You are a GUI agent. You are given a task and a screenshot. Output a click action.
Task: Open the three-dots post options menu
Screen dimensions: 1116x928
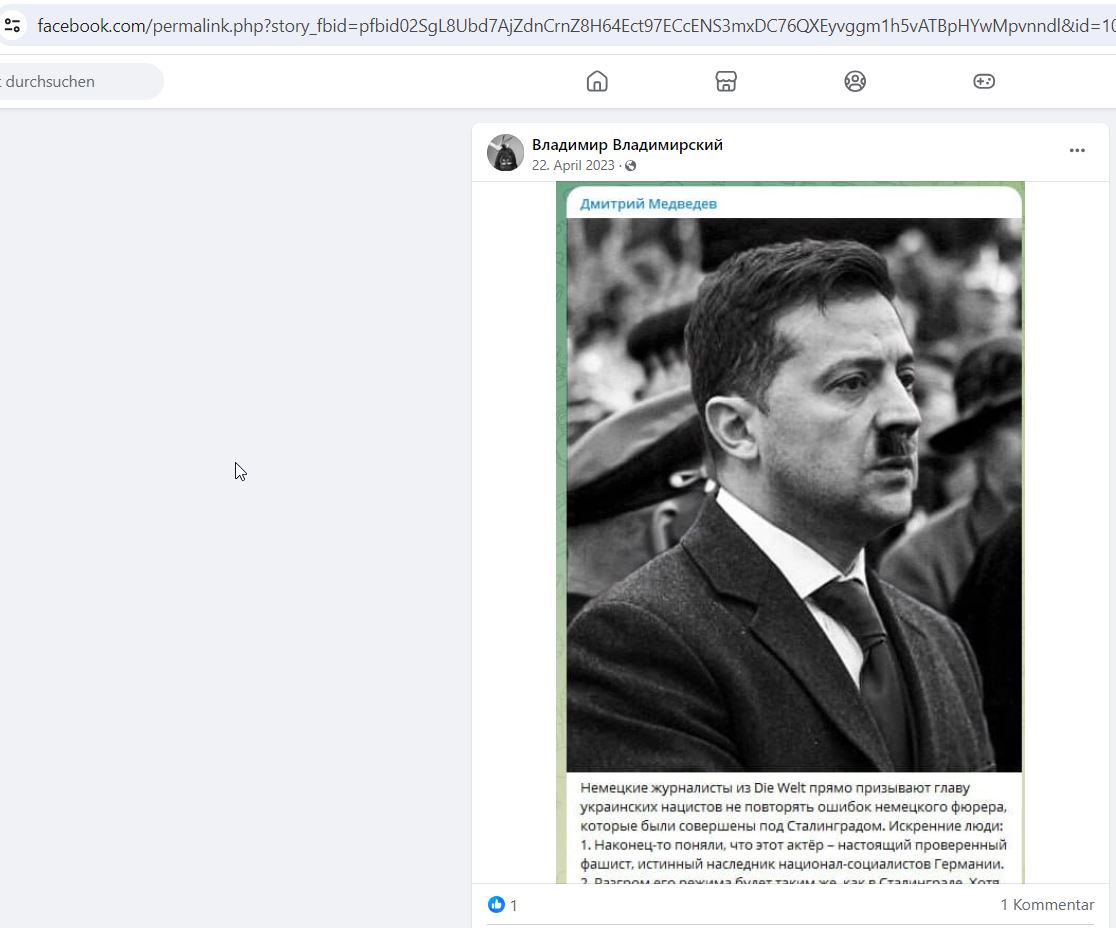pos(1077,150)
